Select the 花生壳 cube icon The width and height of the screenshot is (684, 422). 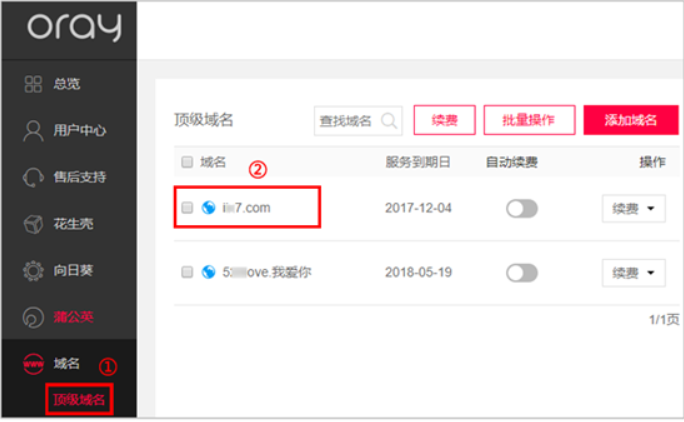coord(33,224)
